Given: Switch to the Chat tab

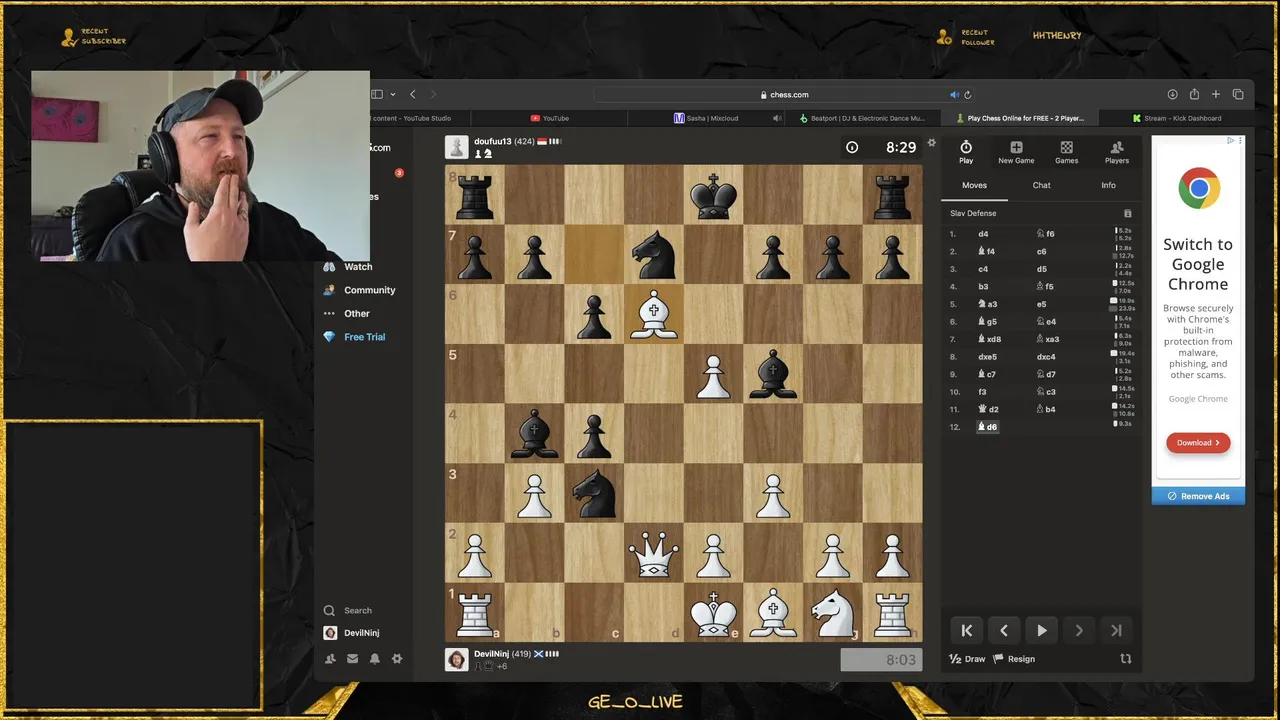Looking at the screenshot, I should click(1041, 185).
